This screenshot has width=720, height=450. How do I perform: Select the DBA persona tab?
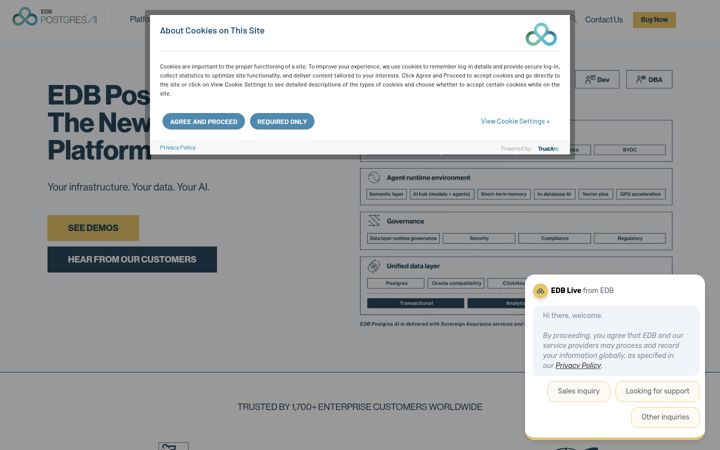[649, 79]
